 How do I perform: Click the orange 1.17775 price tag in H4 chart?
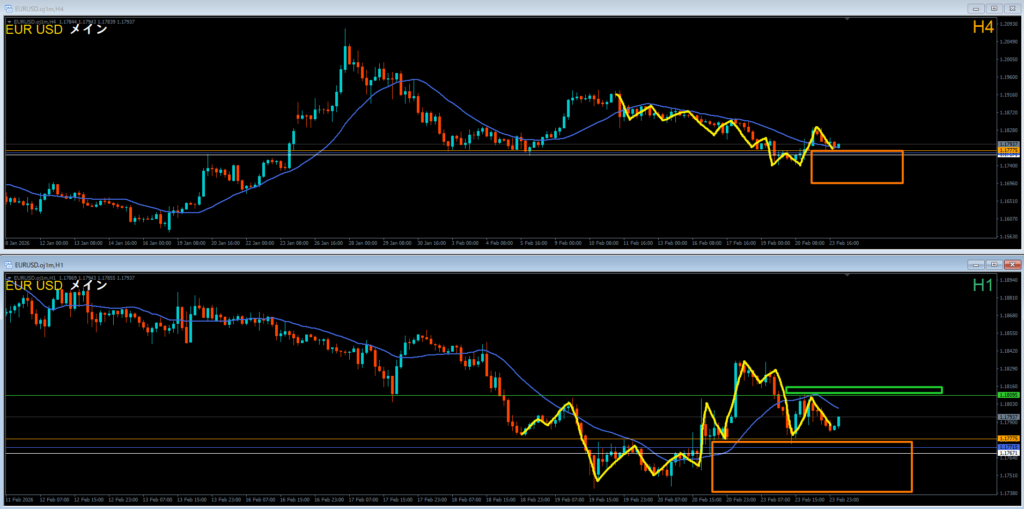[x=1009, y=151]
